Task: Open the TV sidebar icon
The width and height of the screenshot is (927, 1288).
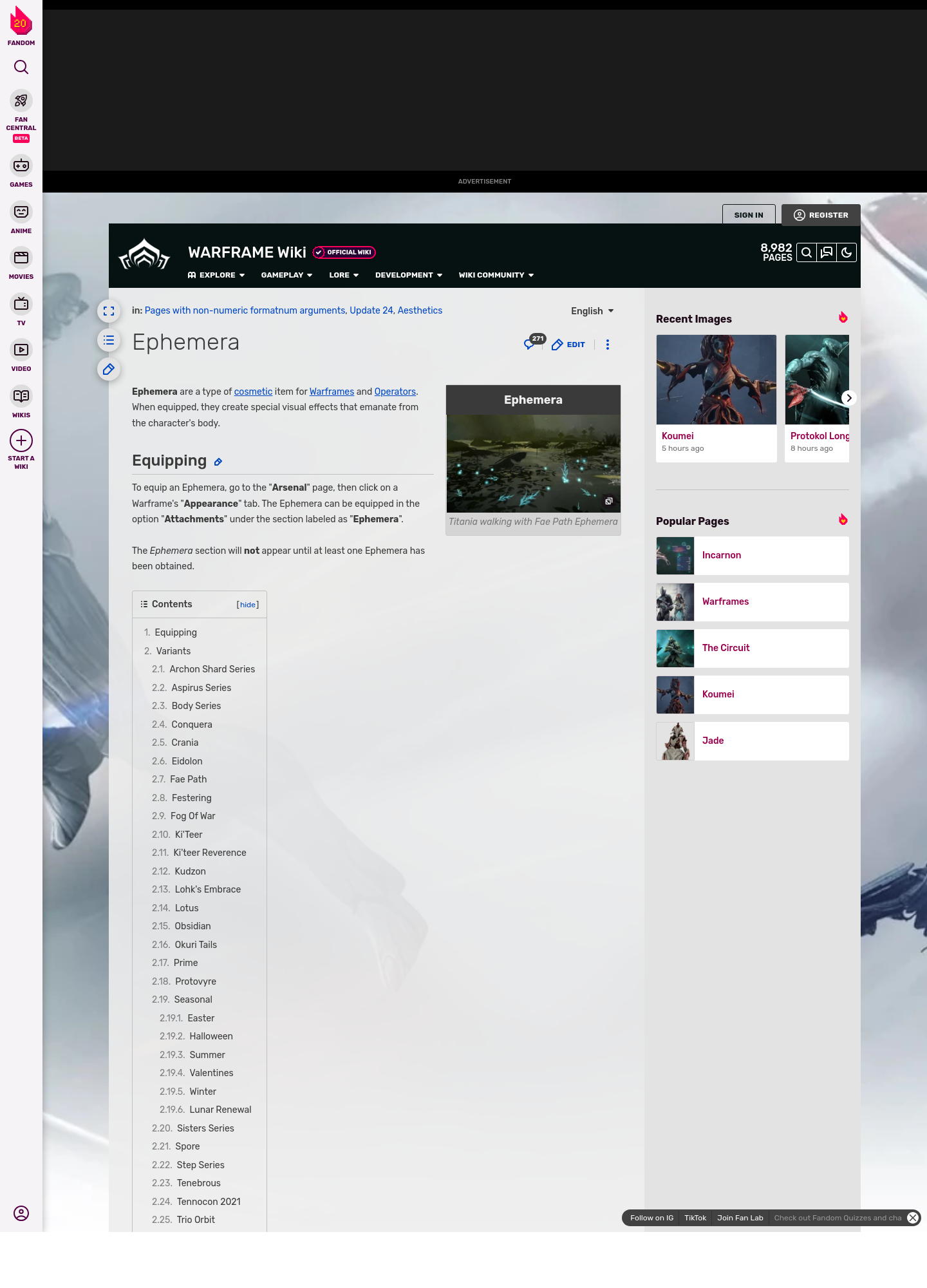Action: click(x=21, y=303)
